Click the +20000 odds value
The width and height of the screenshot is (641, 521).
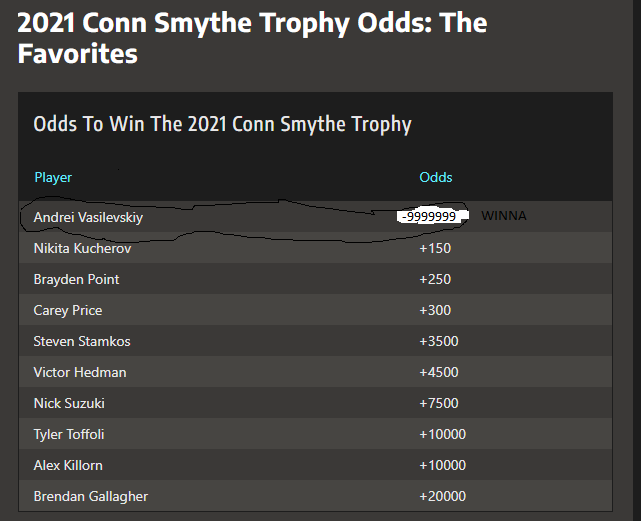pyautogui.click(x=442, y=496)
